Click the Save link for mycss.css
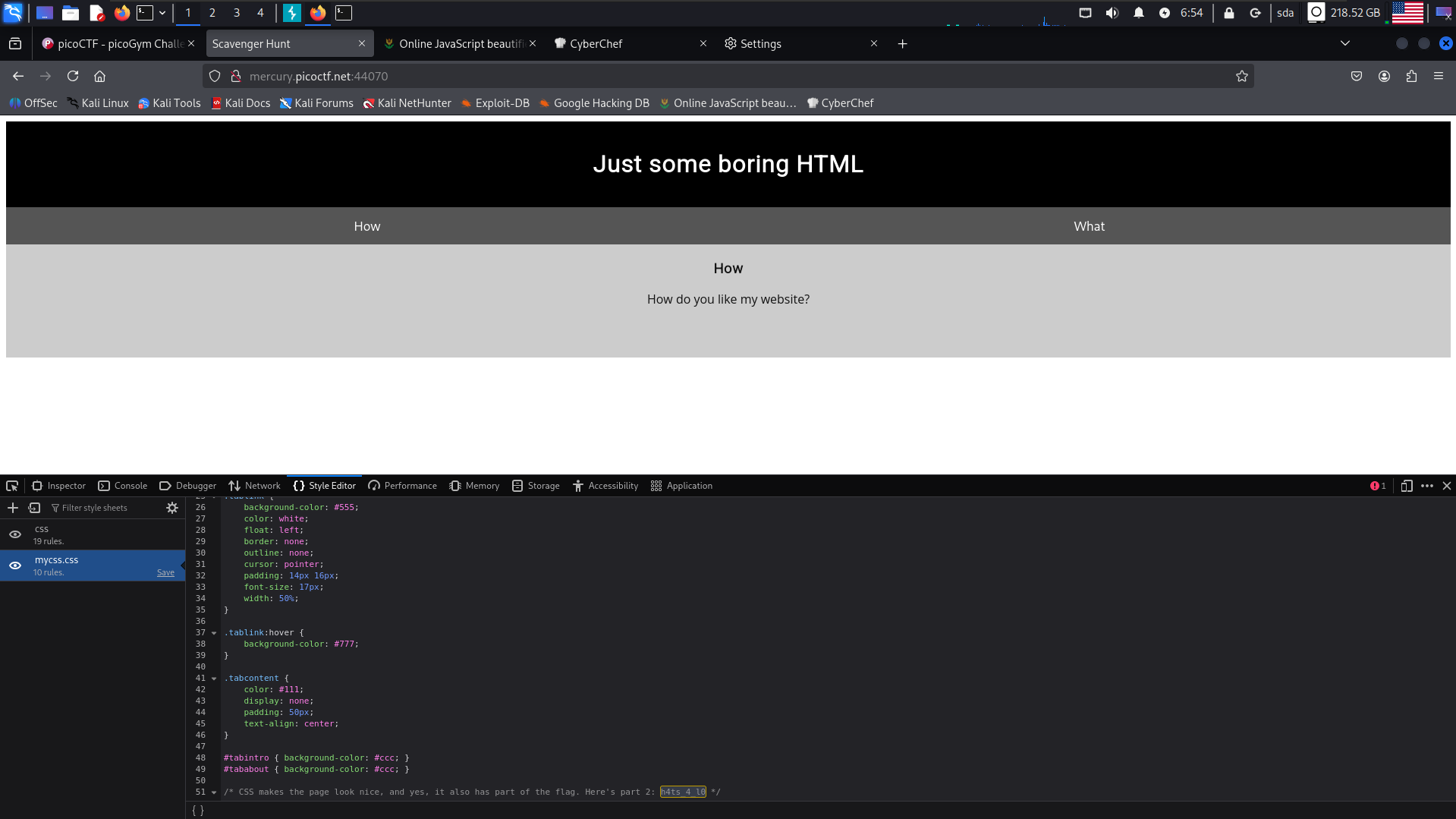Image resolution: width=1456 pixels, height=819 pixels. point(165,572)
